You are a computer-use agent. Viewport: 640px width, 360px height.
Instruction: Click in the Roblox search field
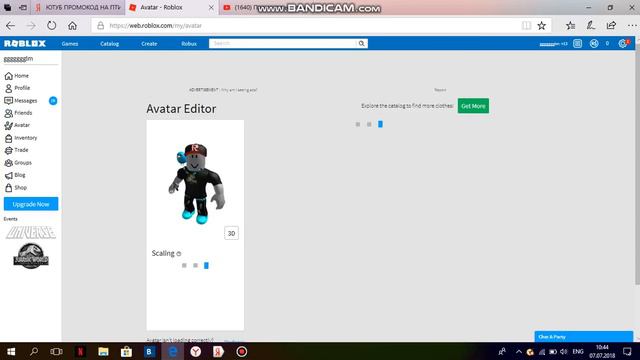tap(283, 43)
